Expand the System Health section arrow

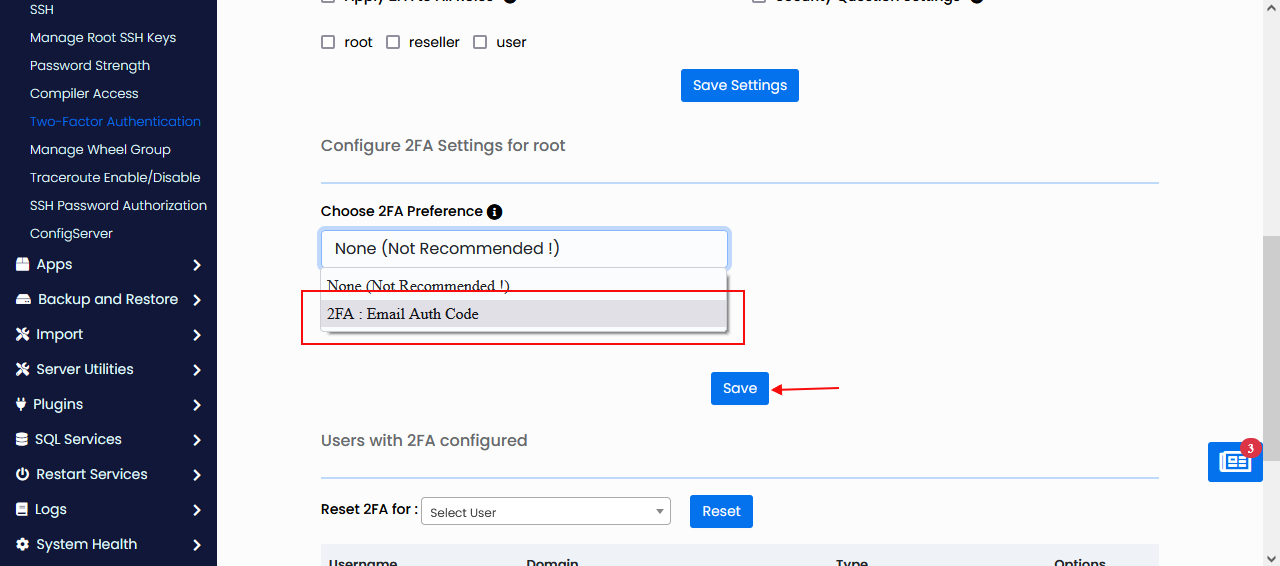pos(197,545)
